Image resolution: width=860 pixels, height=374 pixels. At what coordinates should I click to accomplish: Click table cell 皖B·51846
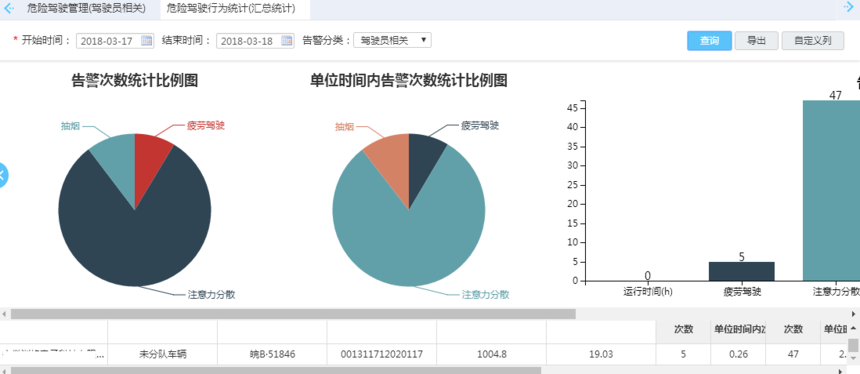pos(273,354)
